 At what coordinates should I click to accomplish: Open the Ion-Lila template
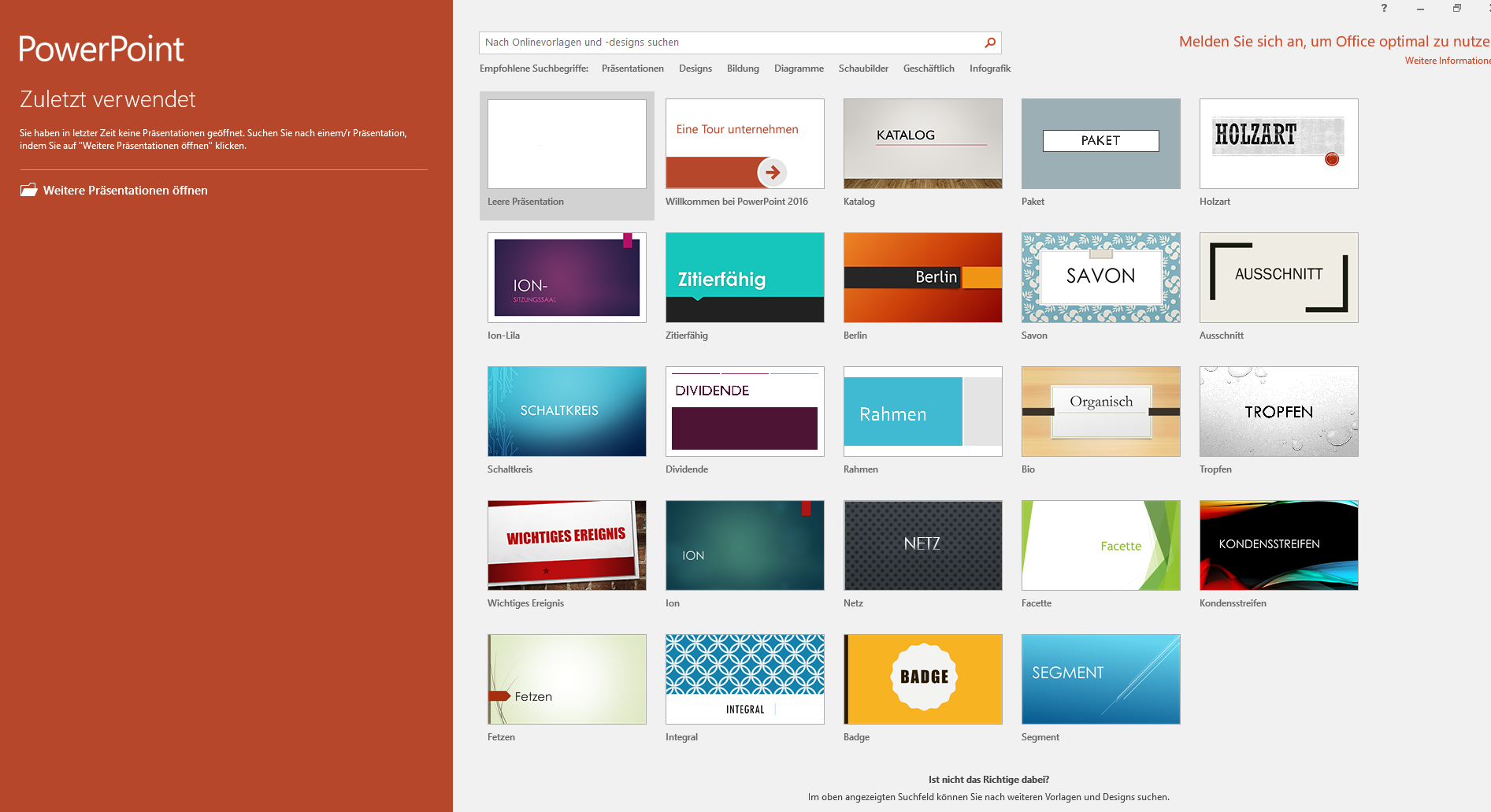(566, 277)
